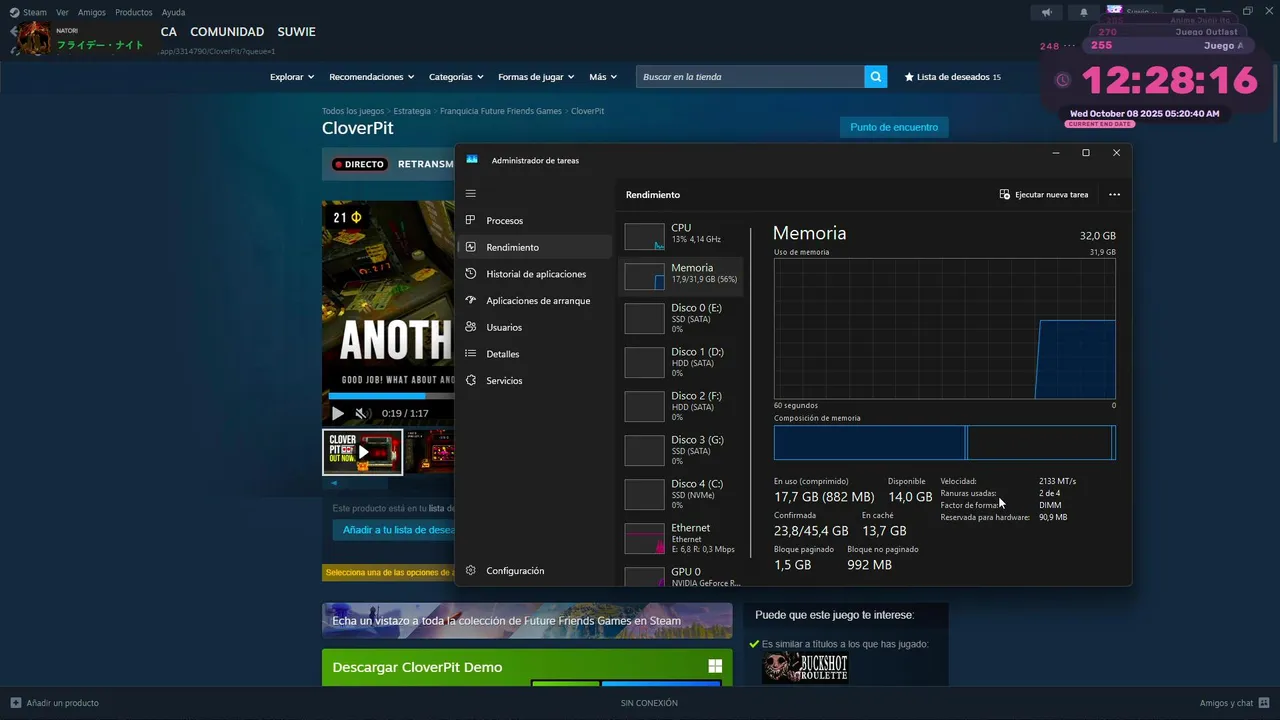Viewport: 1280px width, 720px height.
Task: Open the Ver menu in Steam
Action: (62, 13)
